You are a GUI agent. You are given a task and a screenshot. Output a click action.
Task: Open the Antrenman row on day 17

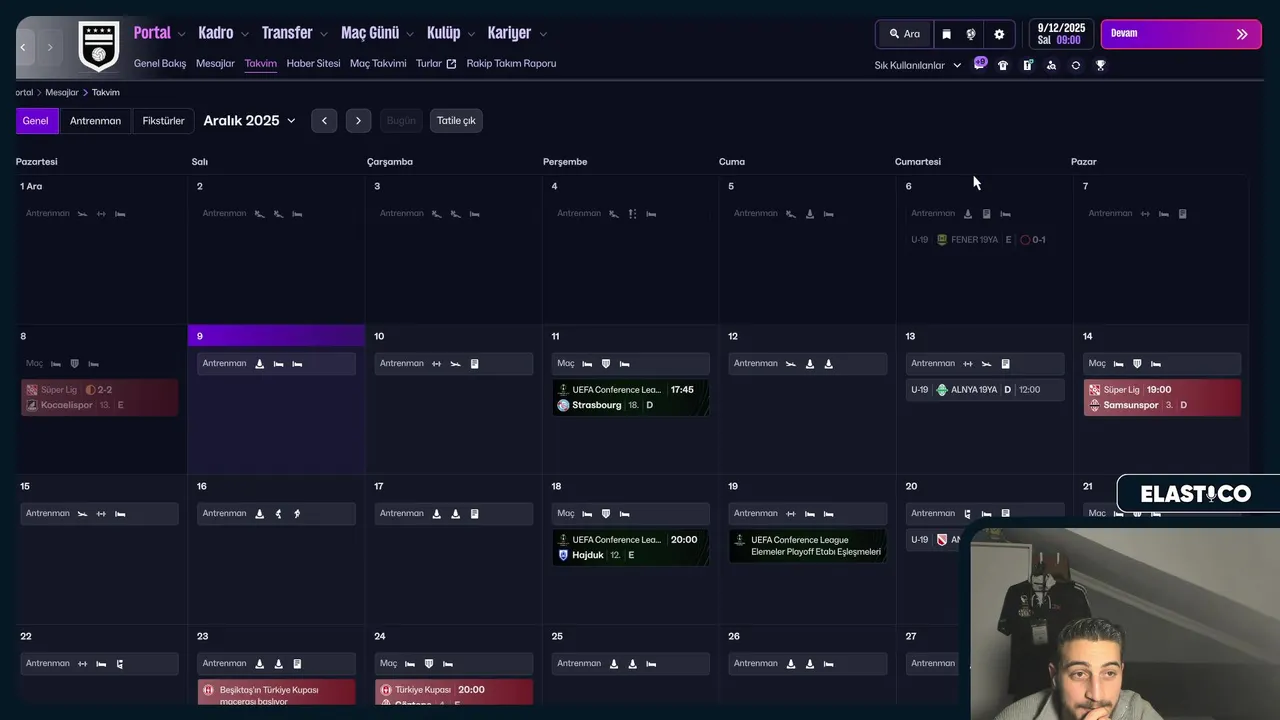pos(454,513)
